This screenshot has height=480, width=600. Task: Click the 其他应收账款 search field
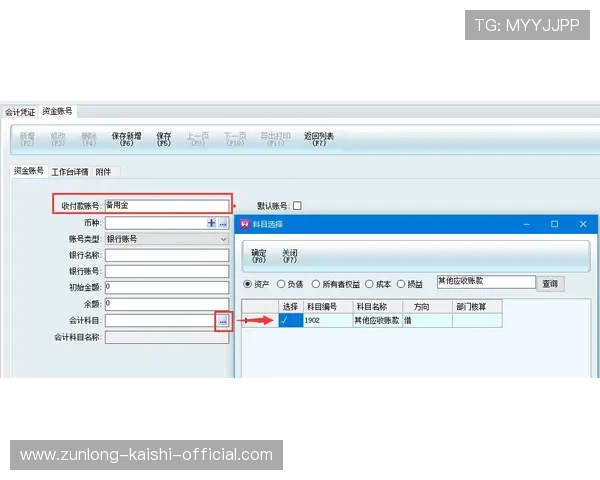(x=486, y=282)
